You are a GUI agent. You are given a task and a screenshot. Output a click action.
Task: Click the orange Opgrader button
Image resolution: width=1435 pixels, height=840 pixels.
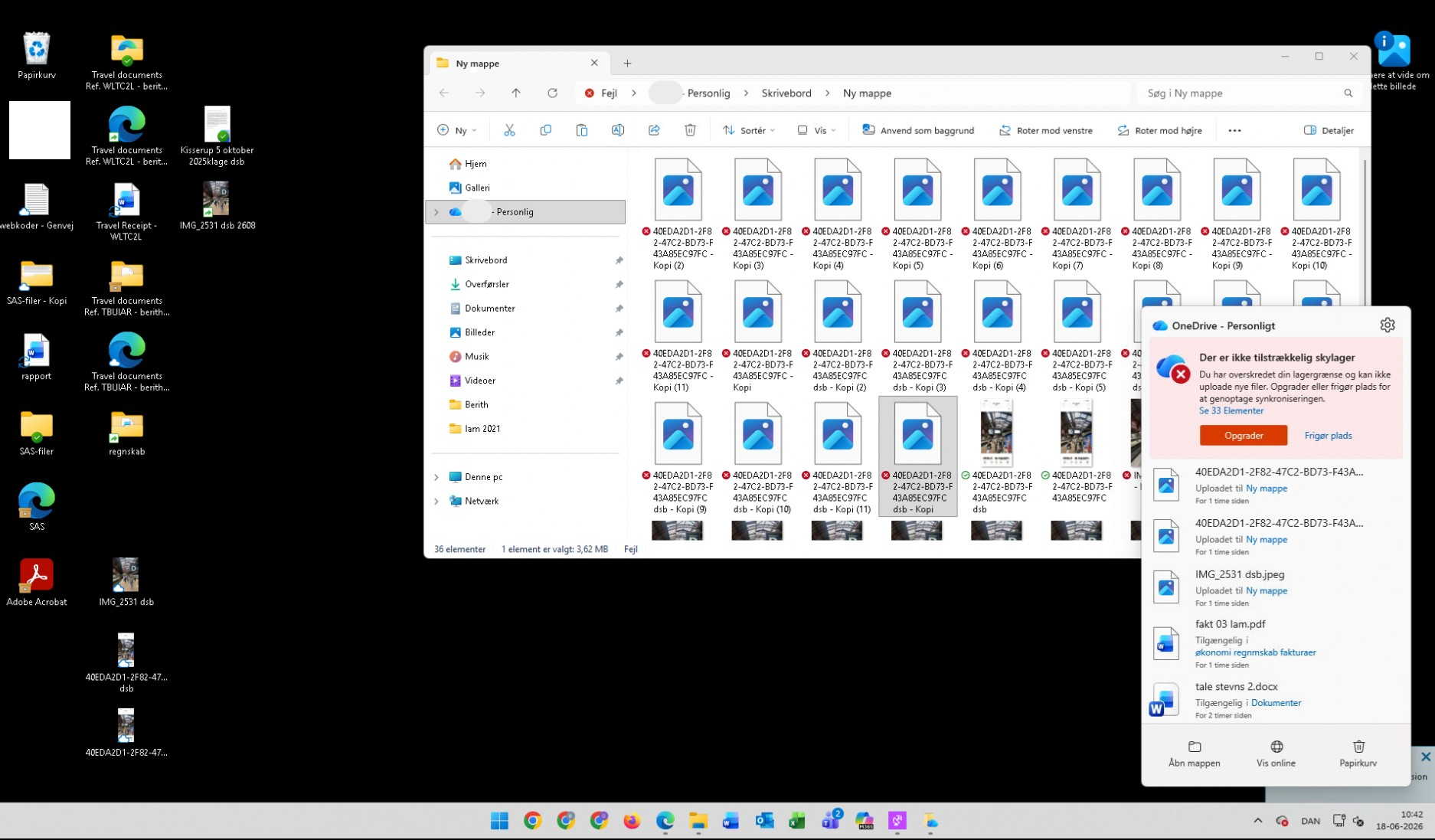[x=1244, y=436]
